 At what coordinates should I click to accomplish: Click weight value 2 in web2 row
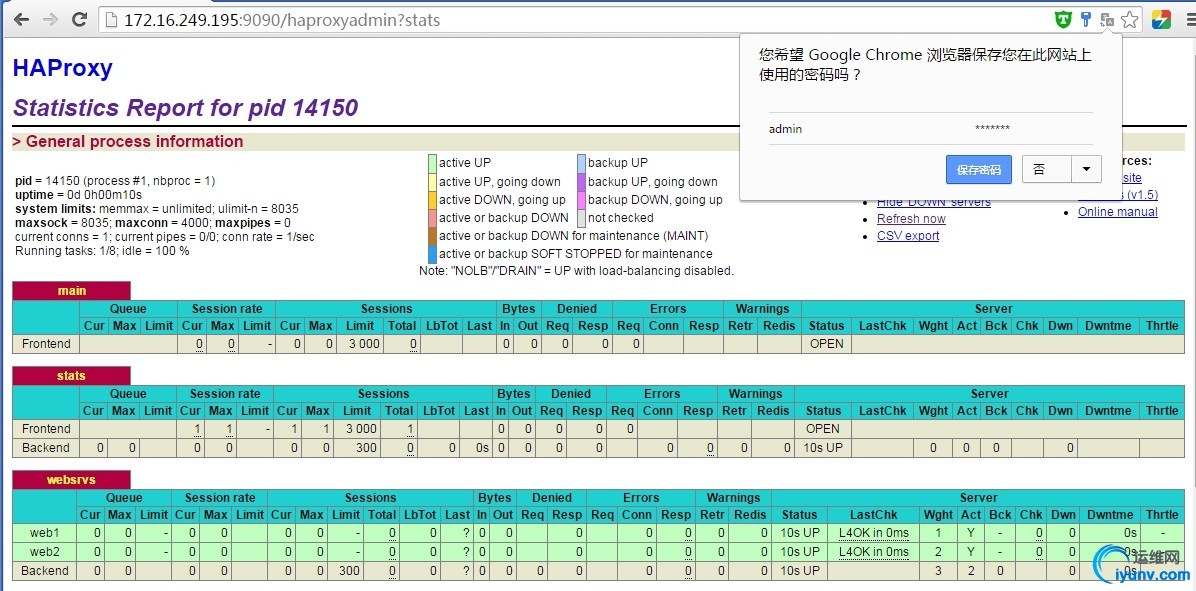click(938, 551)
